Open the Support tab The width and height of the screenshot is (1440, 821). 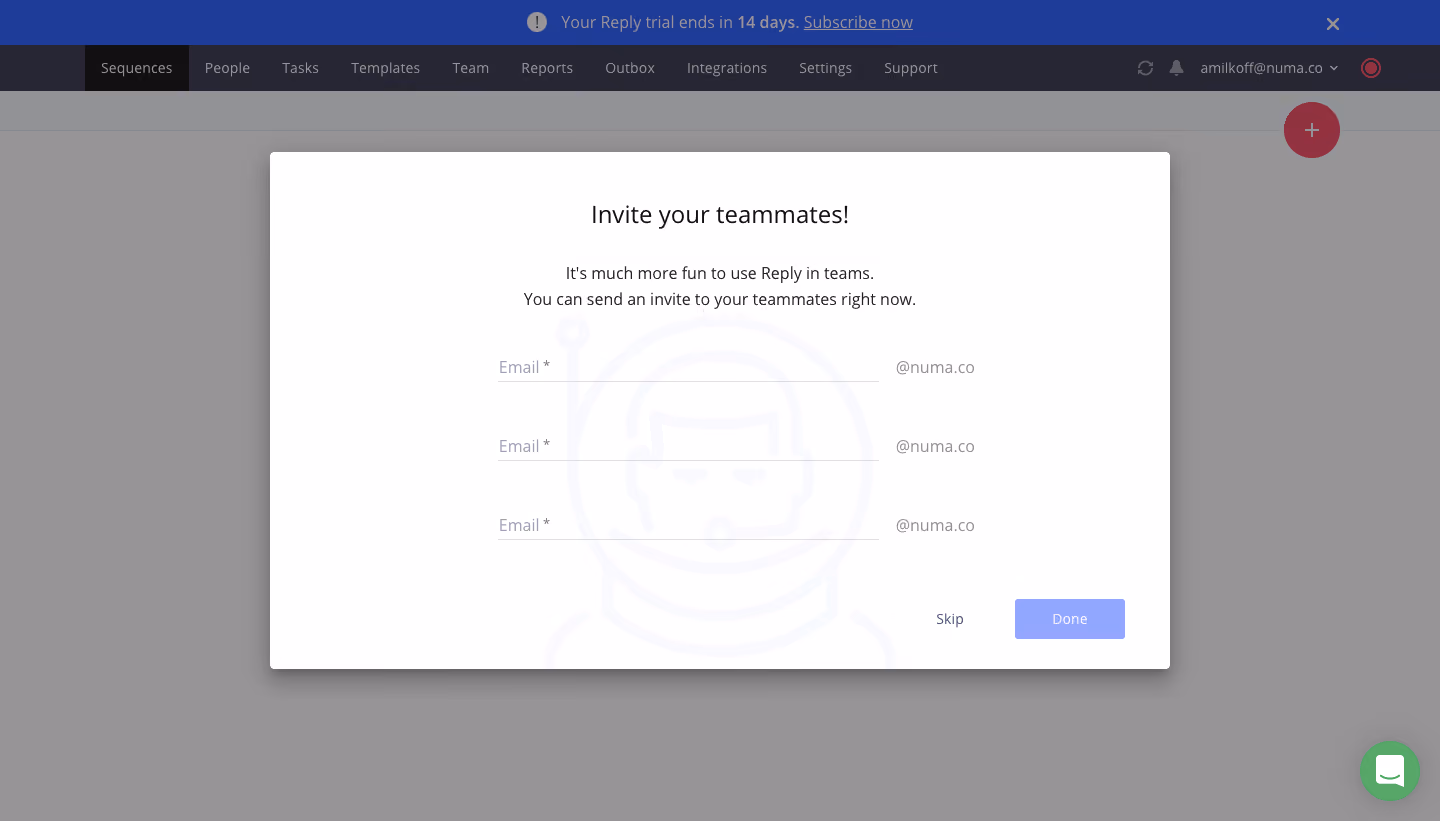pos(911,68)
